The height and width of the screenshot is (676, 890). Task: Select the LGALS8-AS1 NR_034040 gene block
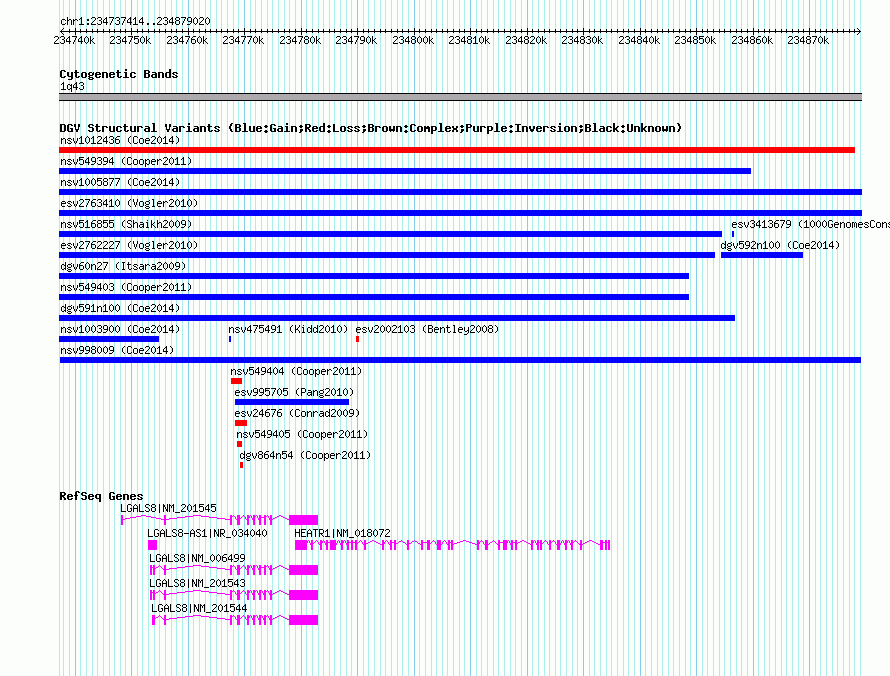click(x=153, y=545)
